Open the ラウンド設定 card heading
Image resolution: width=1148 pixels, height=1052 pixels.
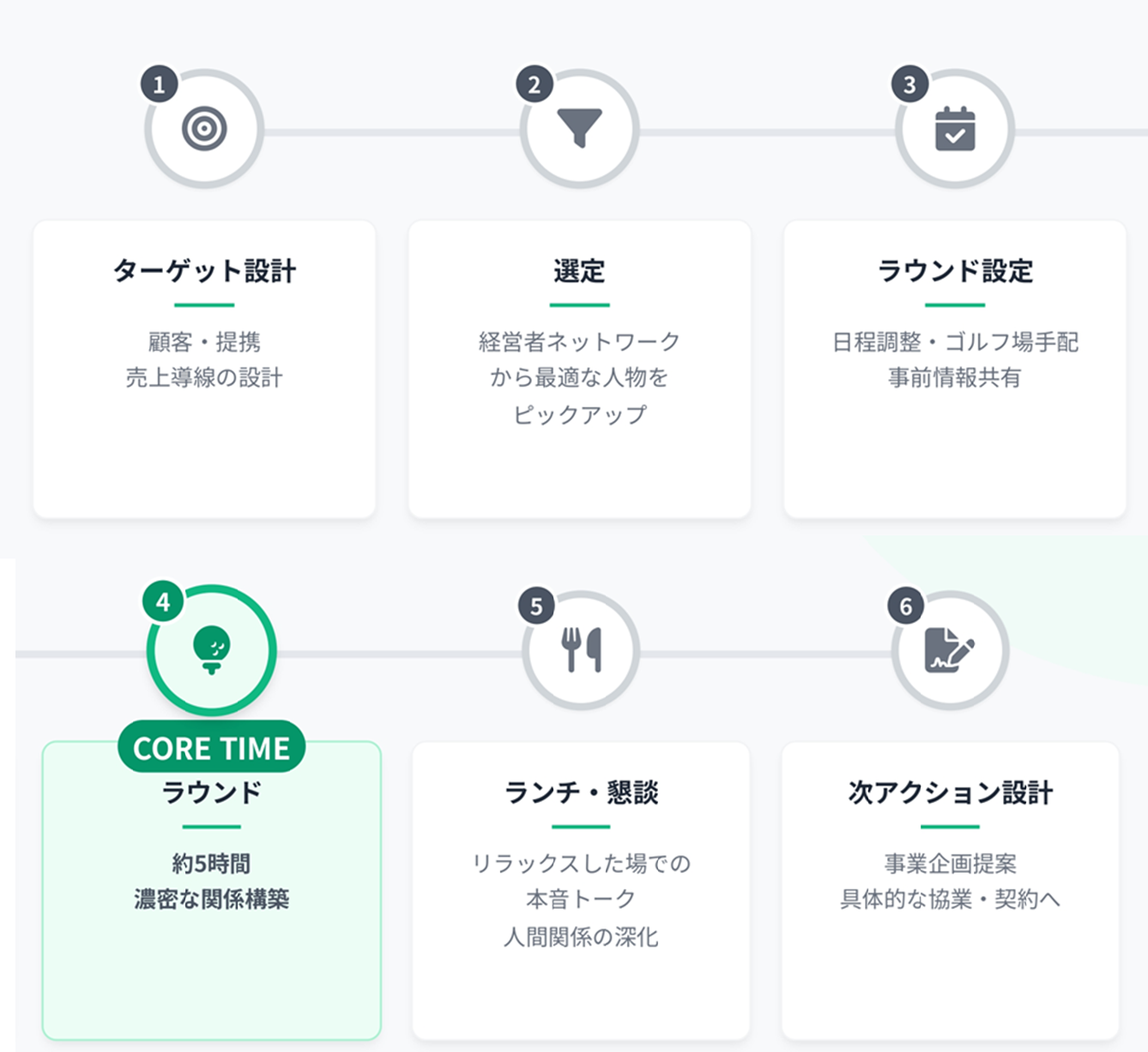click(955, 271)
